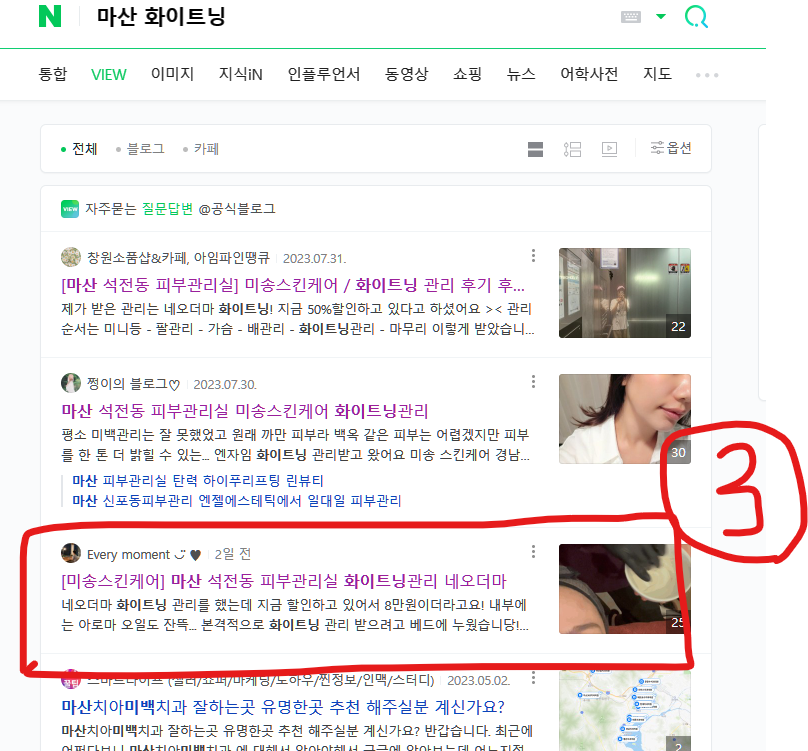Go to the 지식iN tab
This screenshot has width=808, height=751.
(x=241, y=74)
